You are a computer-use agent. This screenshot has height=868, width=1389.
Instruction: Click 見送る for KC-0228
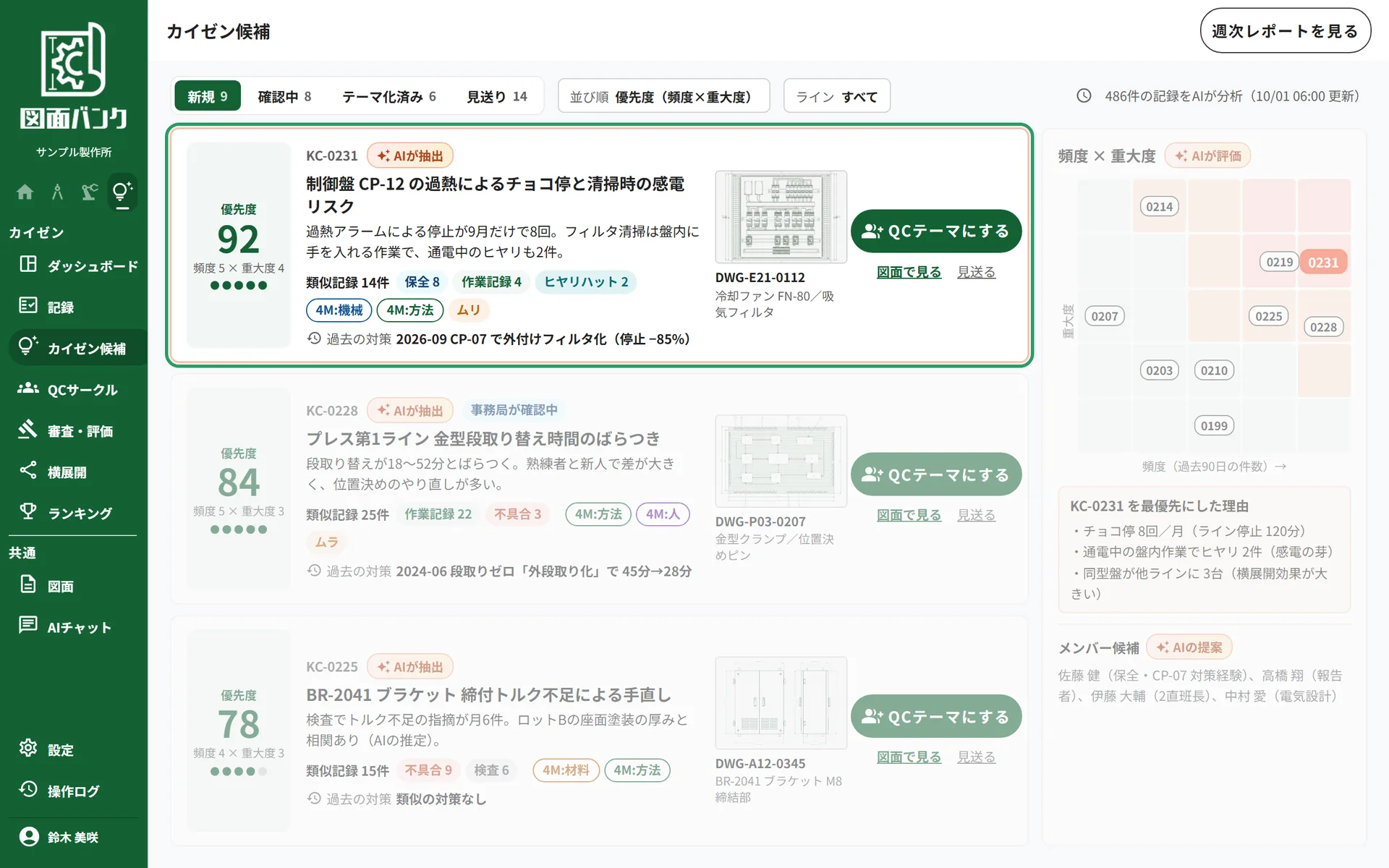[x=976, y=515]
